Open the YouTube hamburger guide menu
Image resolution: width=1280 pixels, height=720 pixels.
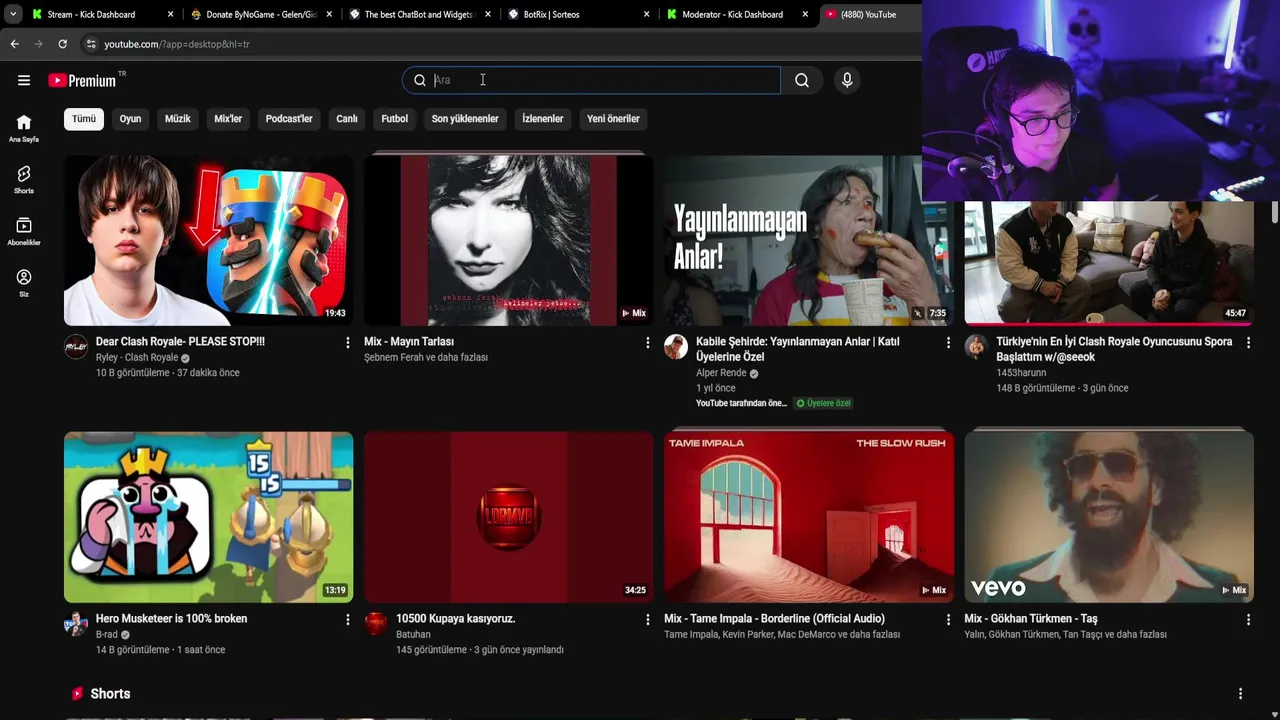24,80
